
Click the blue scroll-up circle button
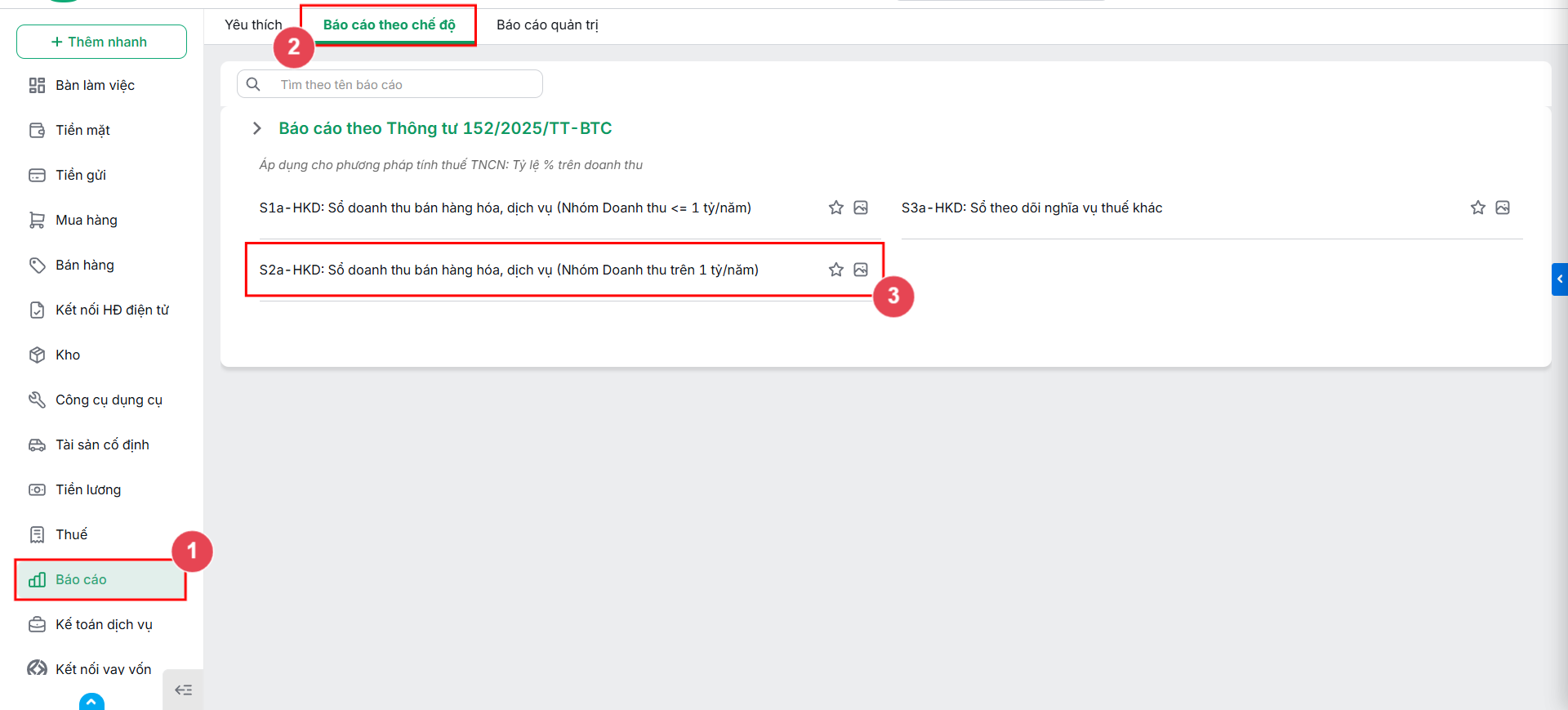pos(91,702)
